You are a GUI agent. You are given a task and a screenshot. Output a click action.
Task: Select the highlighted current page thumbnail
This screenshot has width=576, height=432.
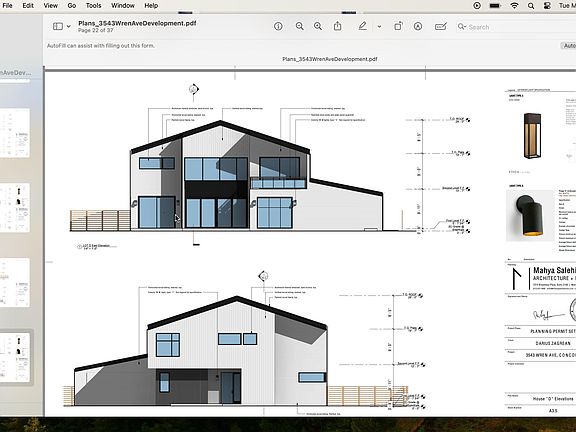coord(15,357)
